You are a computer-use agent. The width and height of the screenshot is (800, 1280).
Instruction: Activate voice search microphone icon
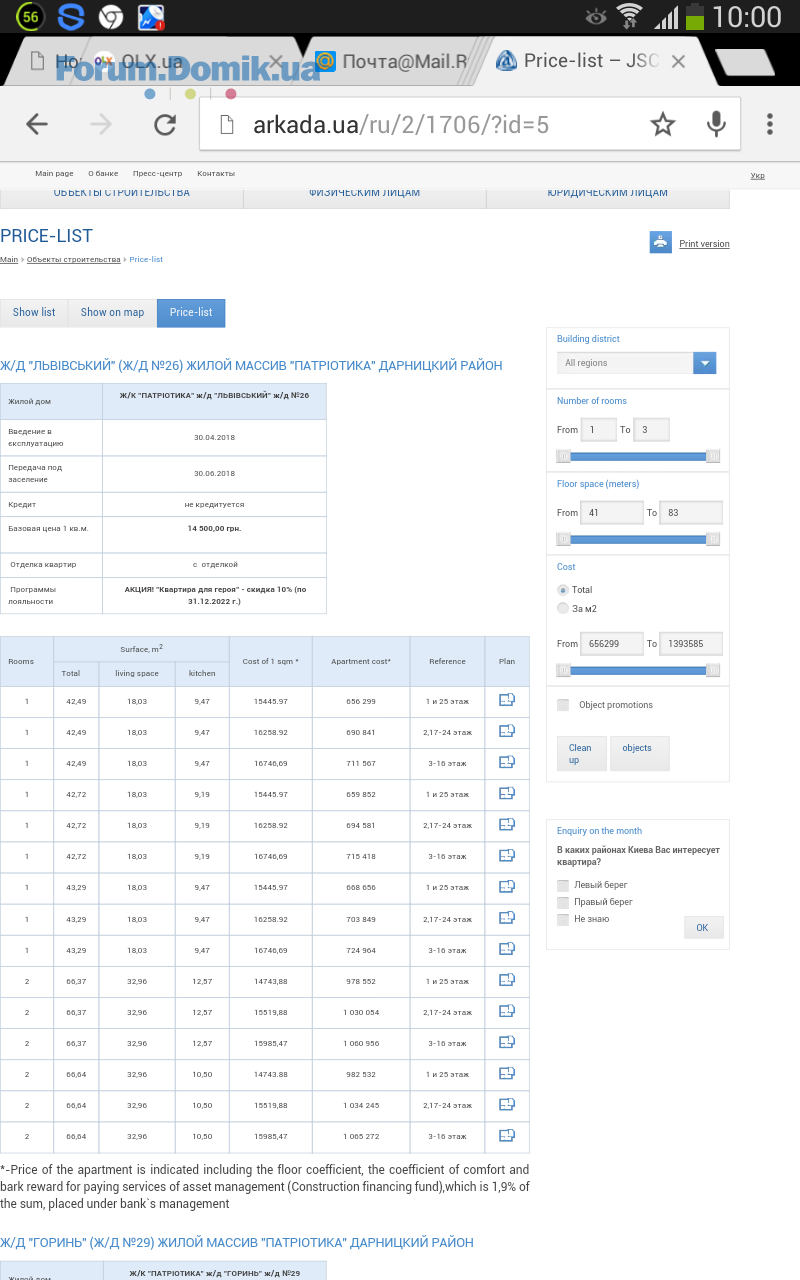(x=716, y=124)
